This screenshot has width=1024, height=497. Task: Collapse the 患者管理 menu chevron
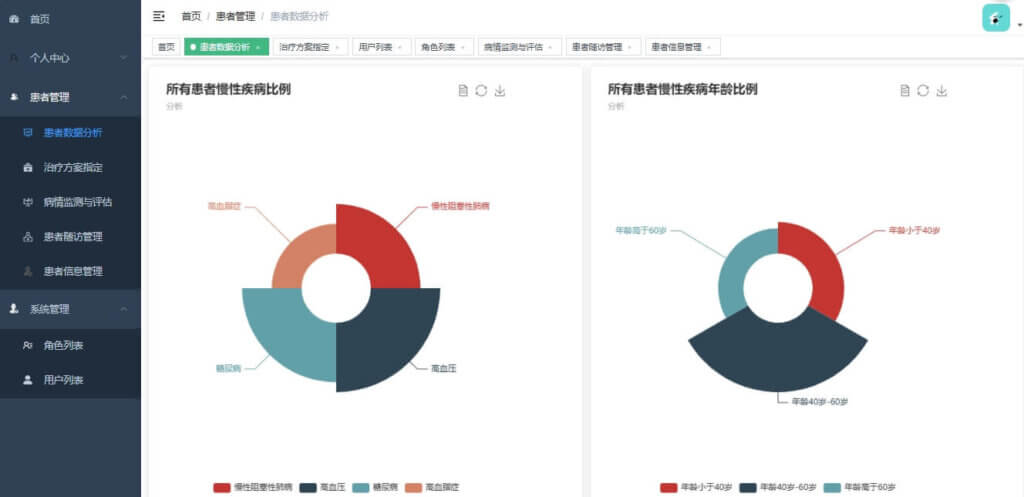124,97
